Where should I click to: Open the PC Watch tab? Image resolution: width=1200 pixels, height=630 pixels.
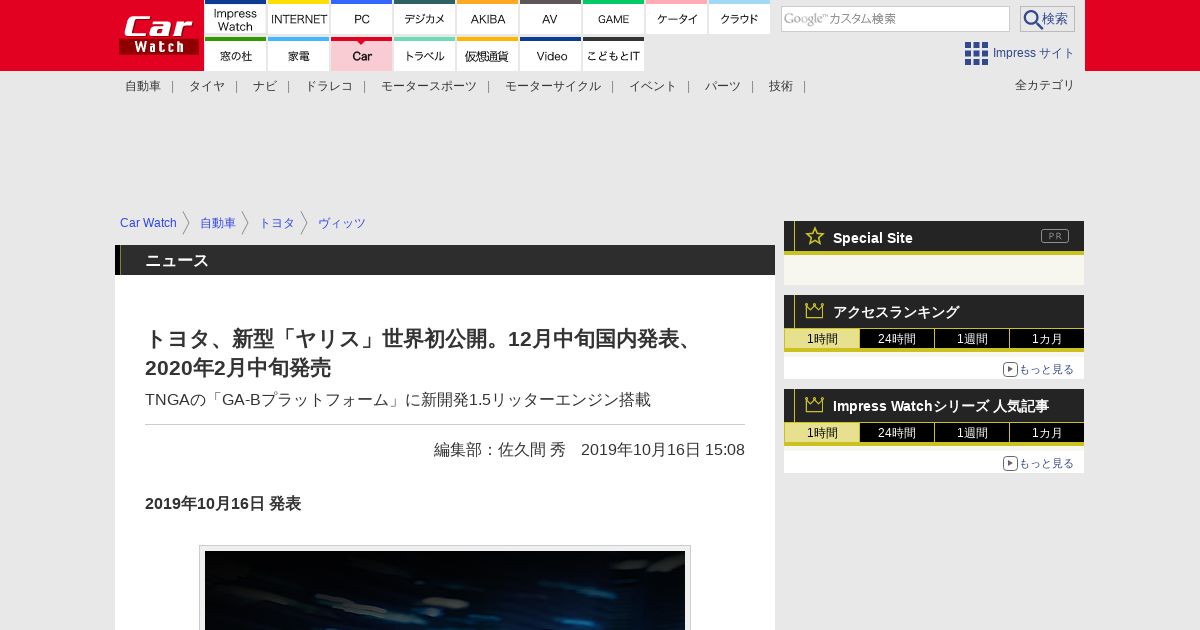[x=361, y=18]
